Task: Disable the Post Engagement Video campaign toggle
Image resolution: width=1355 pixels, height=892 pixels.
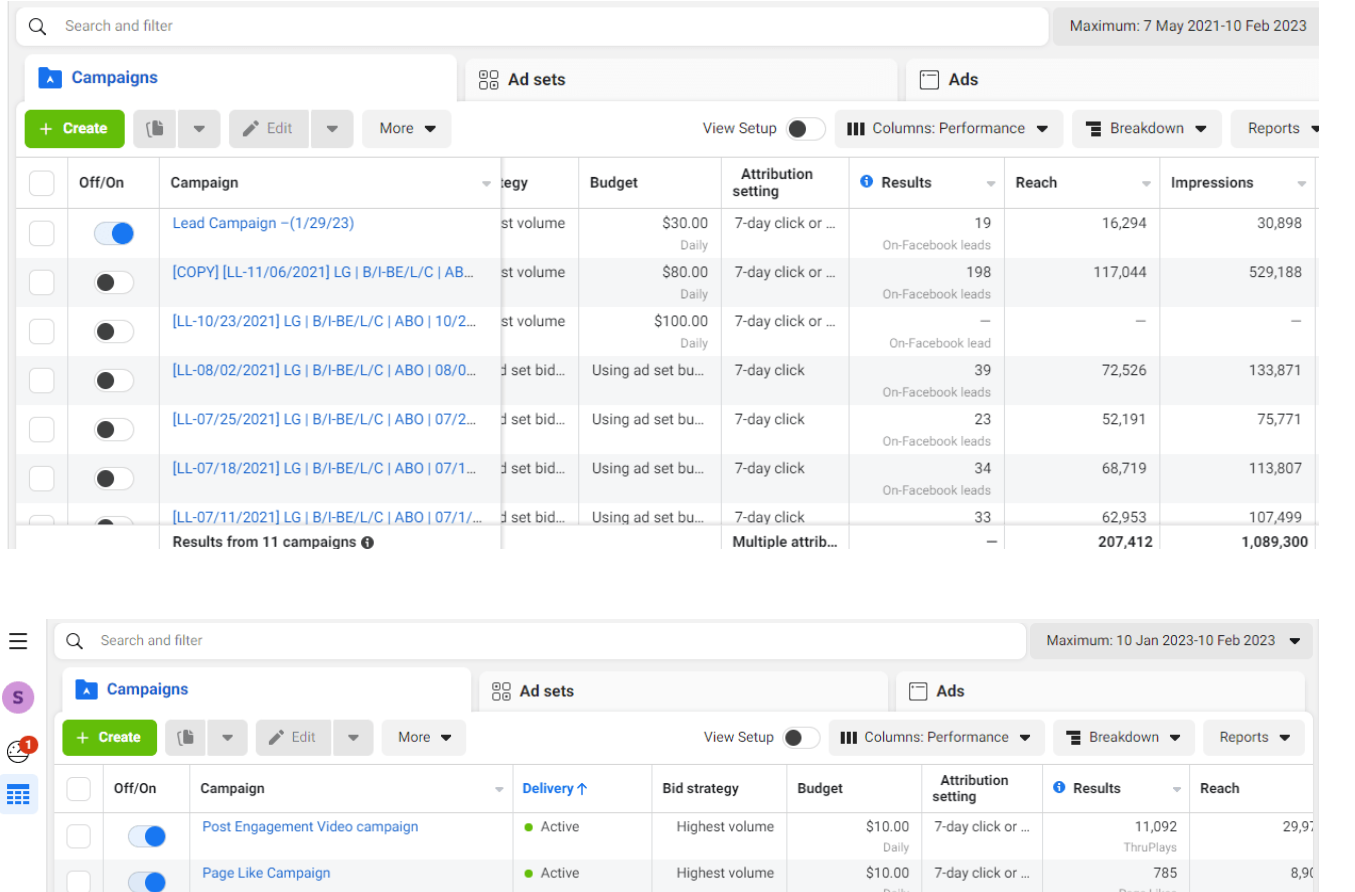Action: point(146,836)
